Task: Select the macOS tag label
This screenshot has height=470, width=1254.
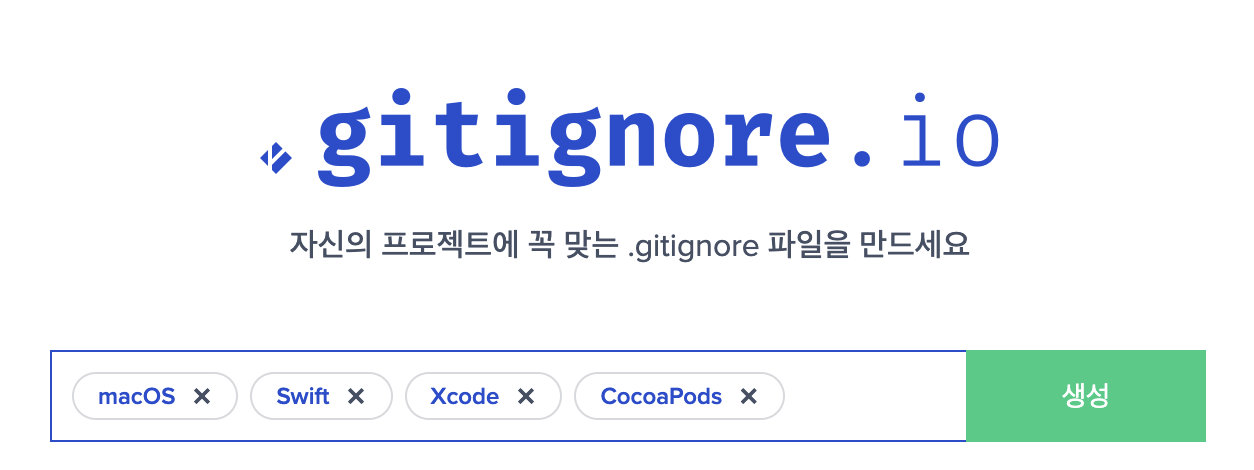Action: click(137, 397)
